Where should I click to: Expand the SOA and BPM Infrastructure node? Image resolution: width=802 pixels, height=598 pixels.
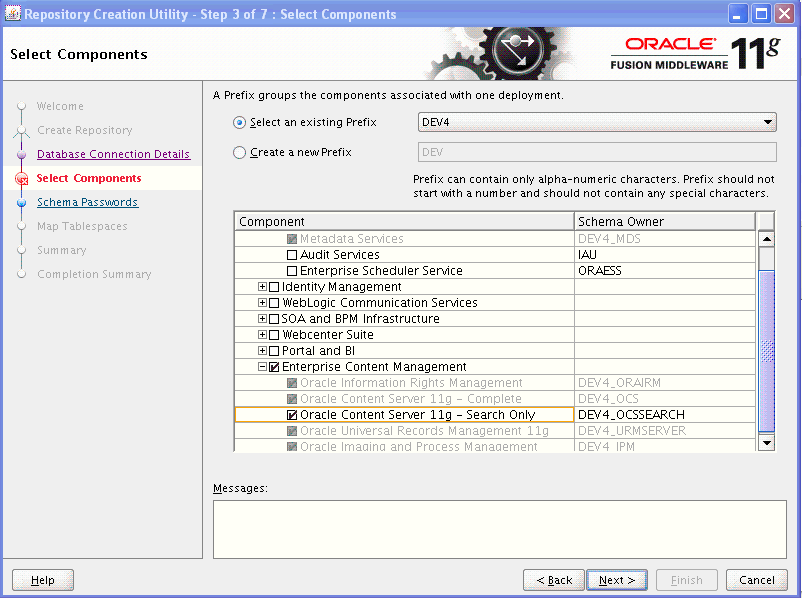pyautogui.click(x=262, y=319)
